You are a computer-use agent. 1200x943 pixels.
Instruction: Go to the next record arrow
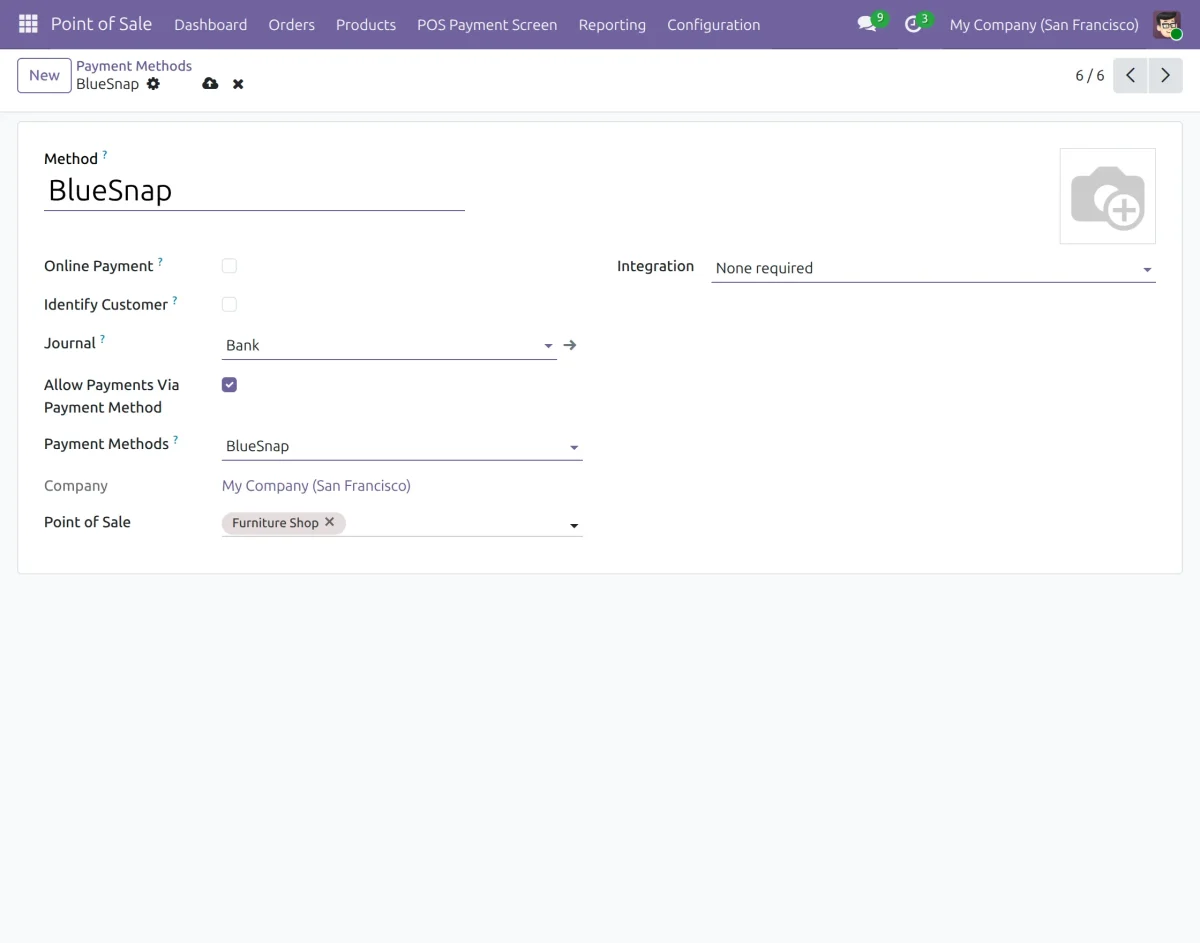pyautogui.click(x=1165, y=75)
